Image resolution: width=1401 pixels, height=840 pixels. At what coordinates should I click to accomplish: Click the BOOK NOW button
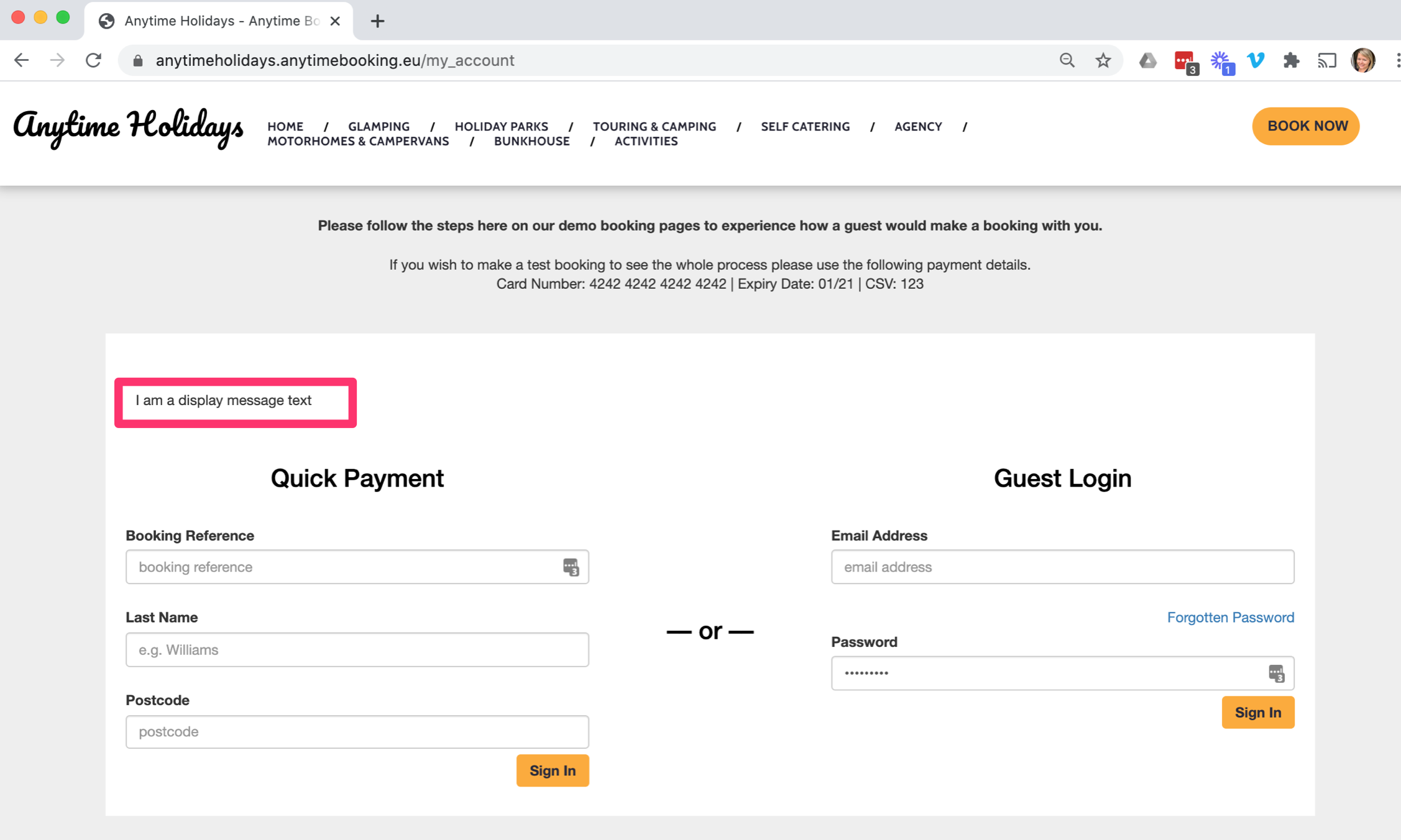click(x=1306, y=126)
